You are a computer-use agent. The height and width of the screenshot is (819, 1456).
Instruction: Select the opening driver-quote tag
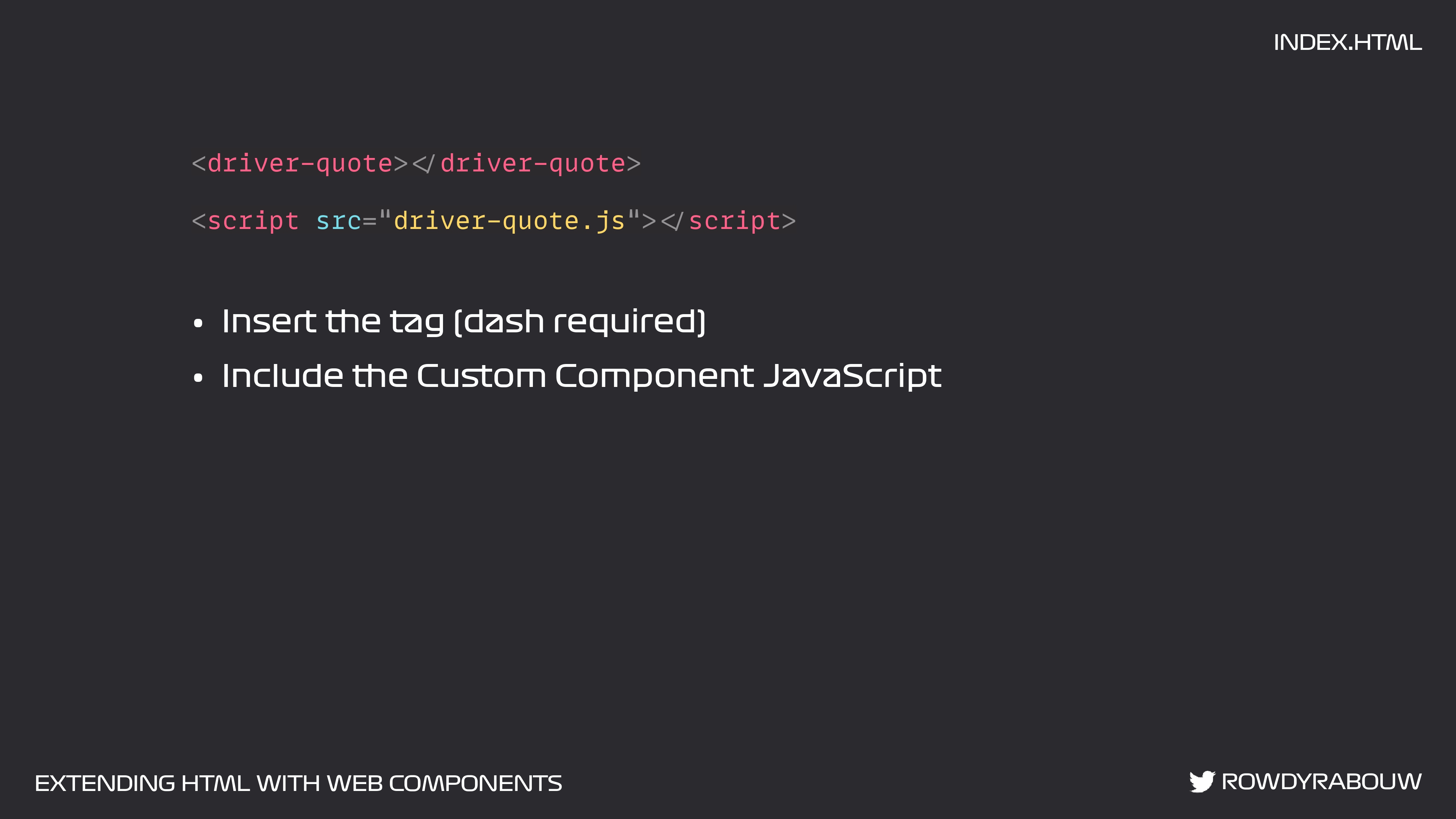[300, 164]
